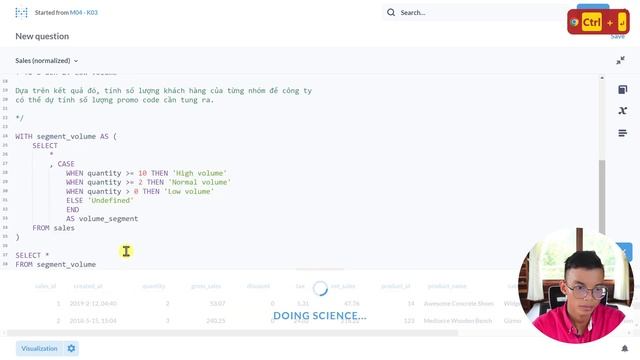Click the 'Normal volume' string in the query
This screenshot has height=360, width=640.
point(200,182)
